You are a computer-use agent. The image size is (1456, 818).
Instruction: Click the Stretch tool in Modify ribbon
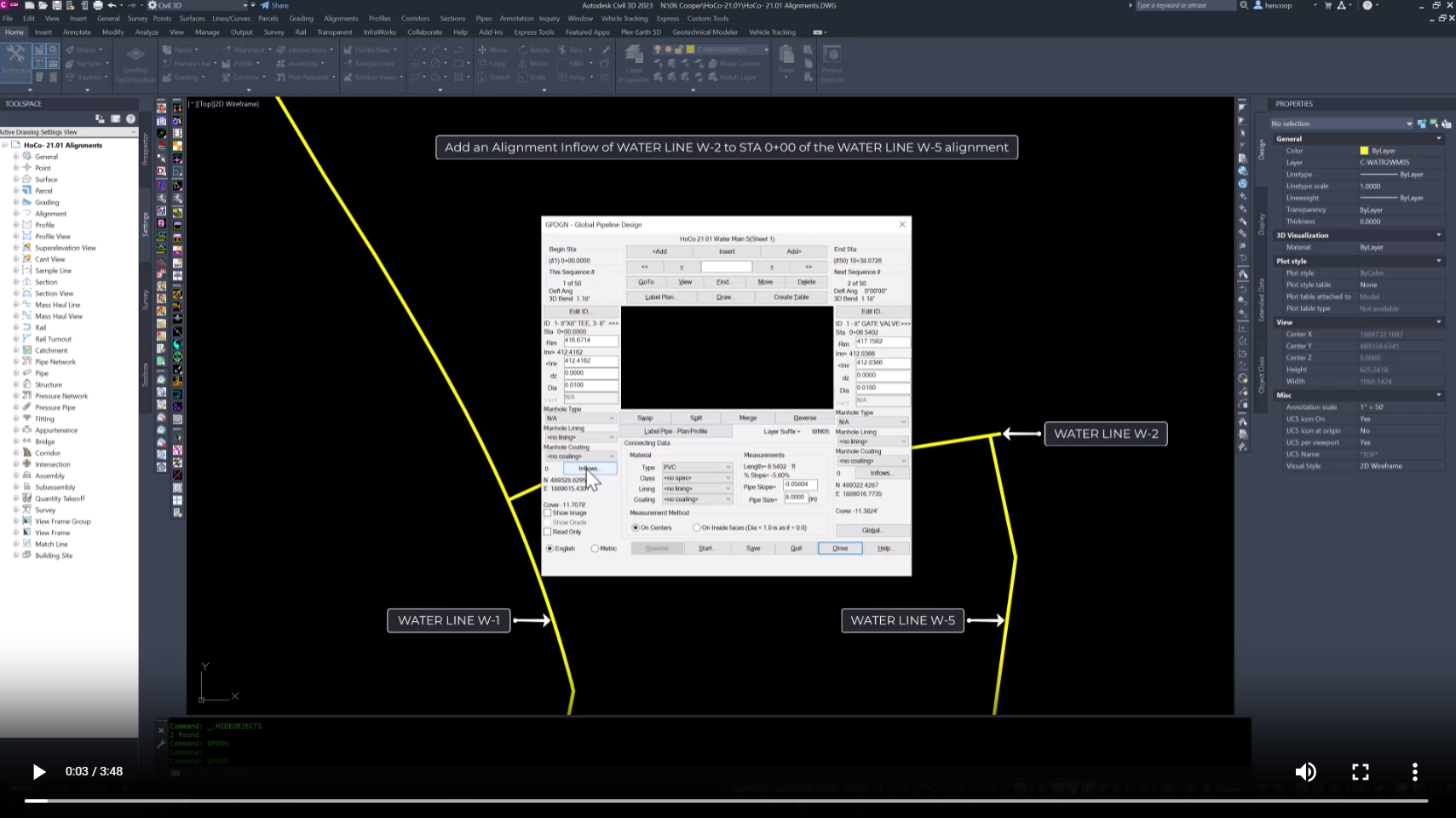pos(494,78)
